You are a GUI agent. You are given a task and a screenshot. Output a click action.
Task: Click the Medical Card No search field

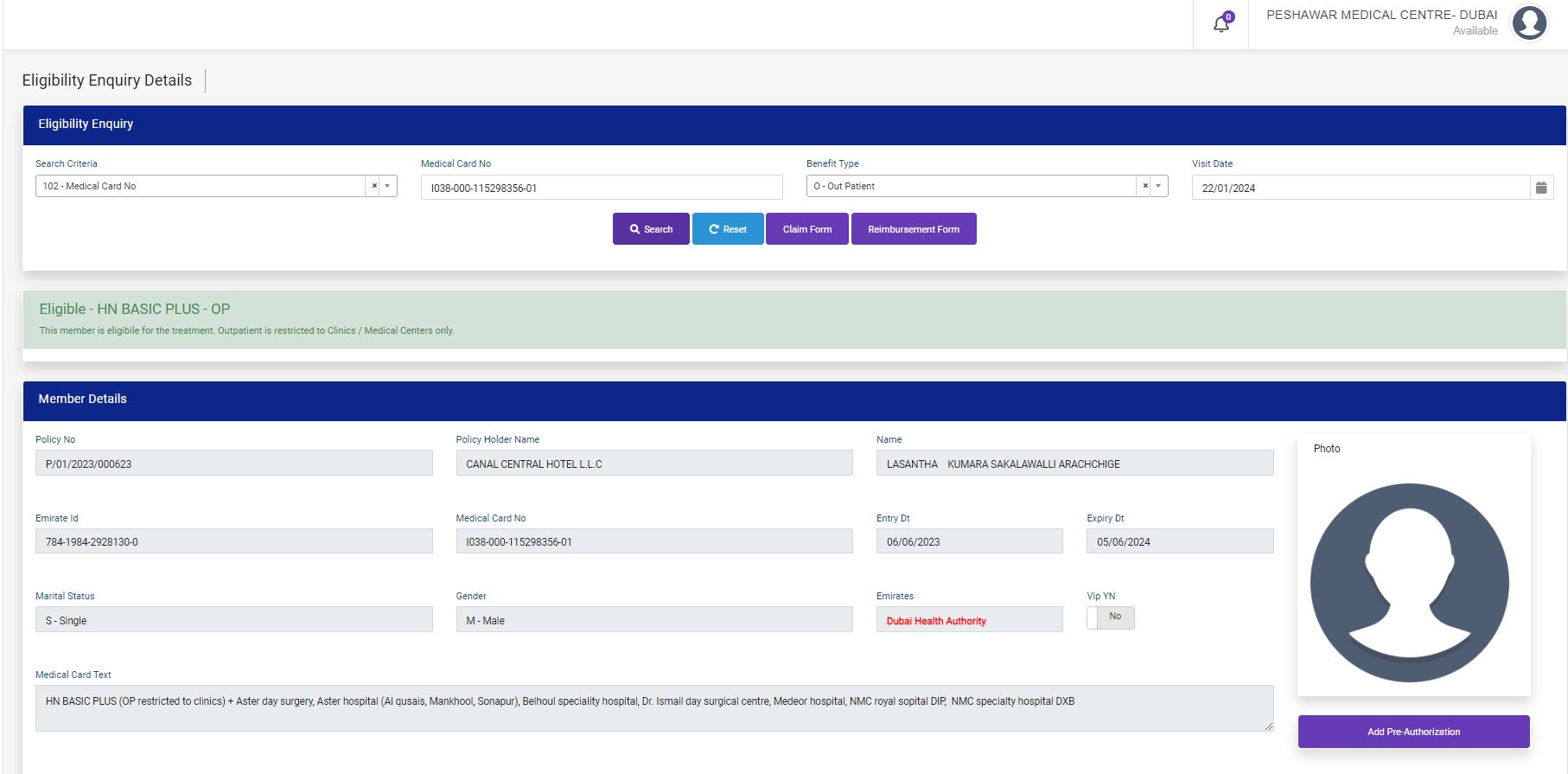click(x=601, y=188)
